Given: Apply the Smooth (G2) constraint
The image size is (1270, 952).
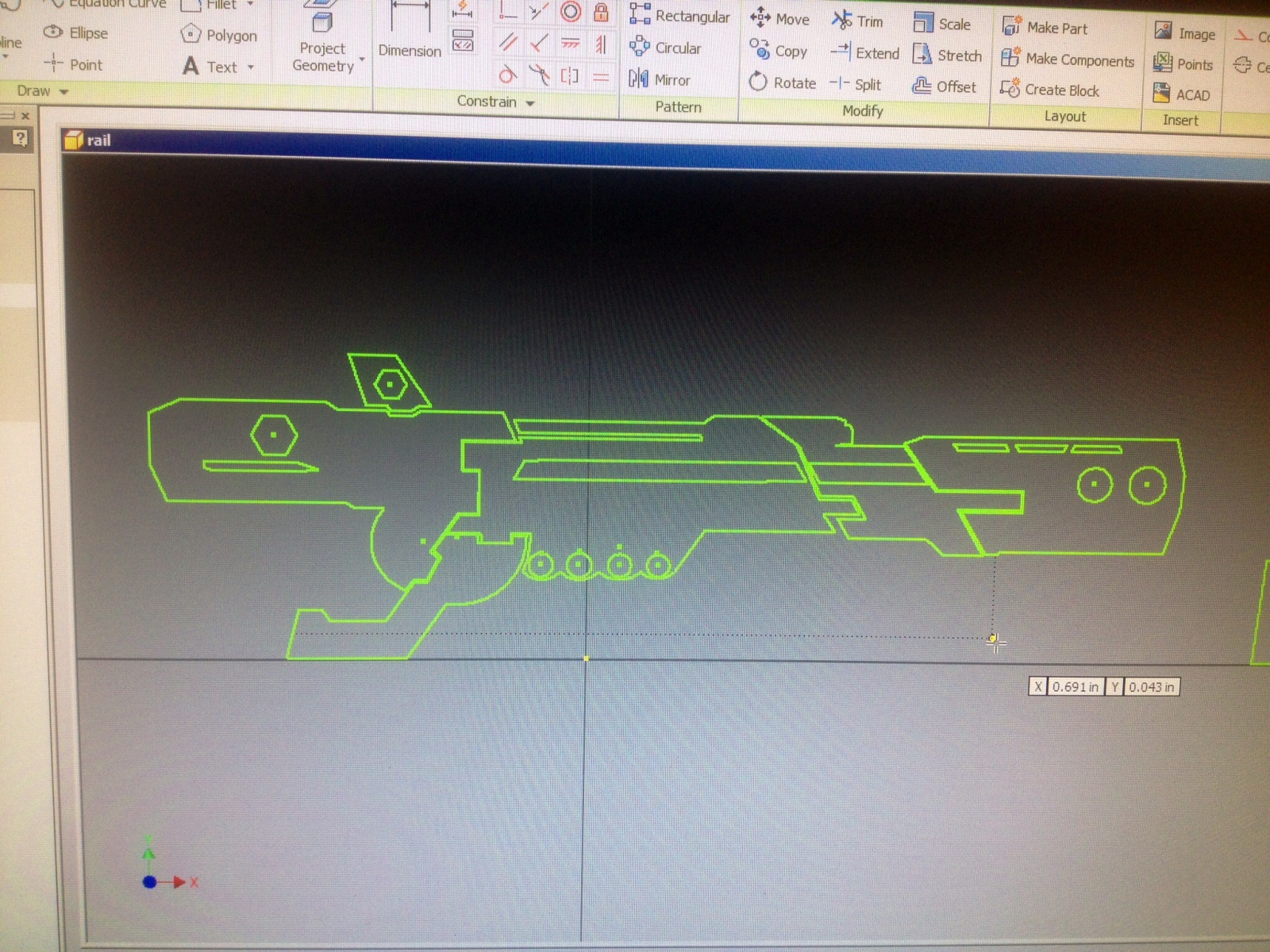Looking at the screenshot, I should click(539, 75).
